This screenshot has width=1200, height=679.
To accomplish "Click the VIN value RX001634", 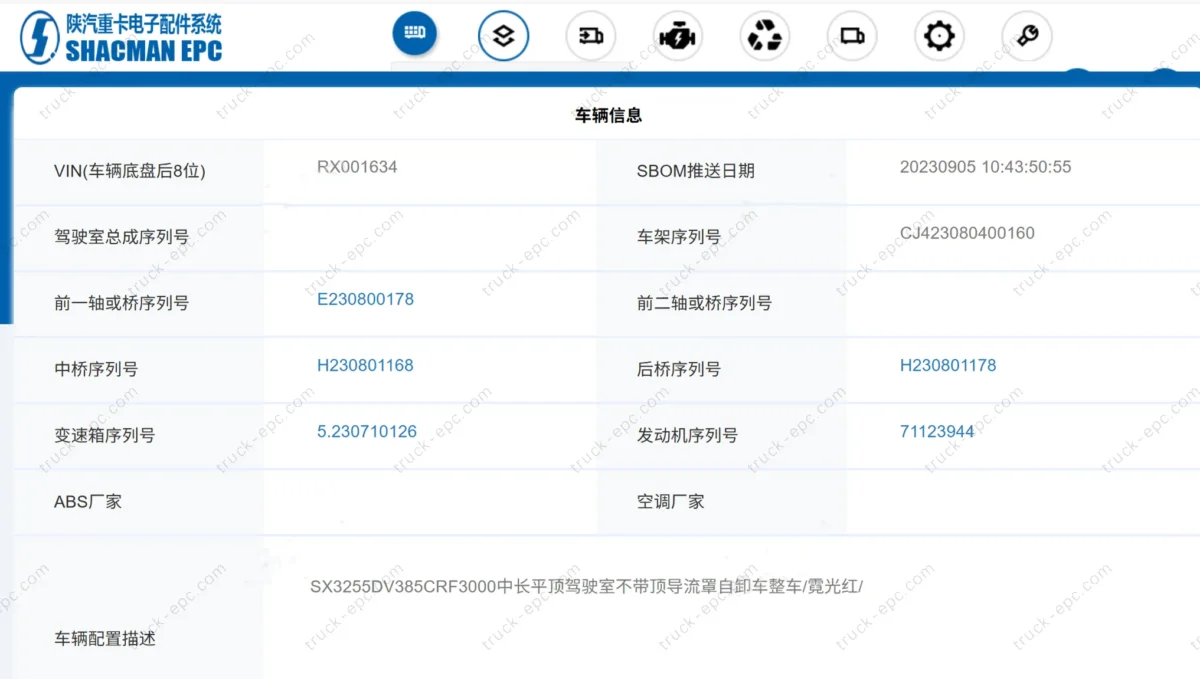I will 357,167.
